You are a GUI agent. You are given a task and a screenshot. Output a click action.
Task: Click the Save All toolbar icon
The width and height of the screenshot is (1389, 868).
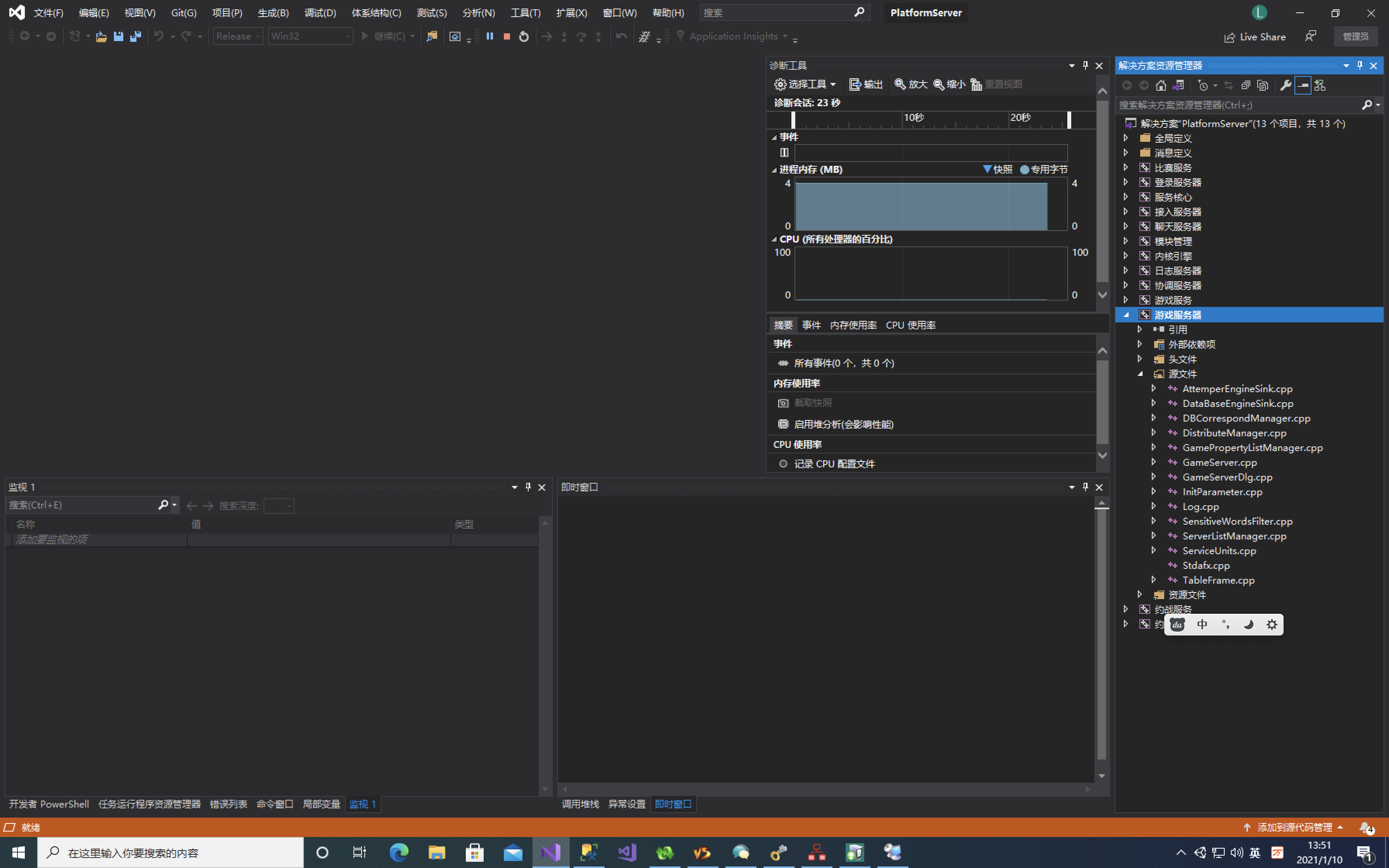136,36
